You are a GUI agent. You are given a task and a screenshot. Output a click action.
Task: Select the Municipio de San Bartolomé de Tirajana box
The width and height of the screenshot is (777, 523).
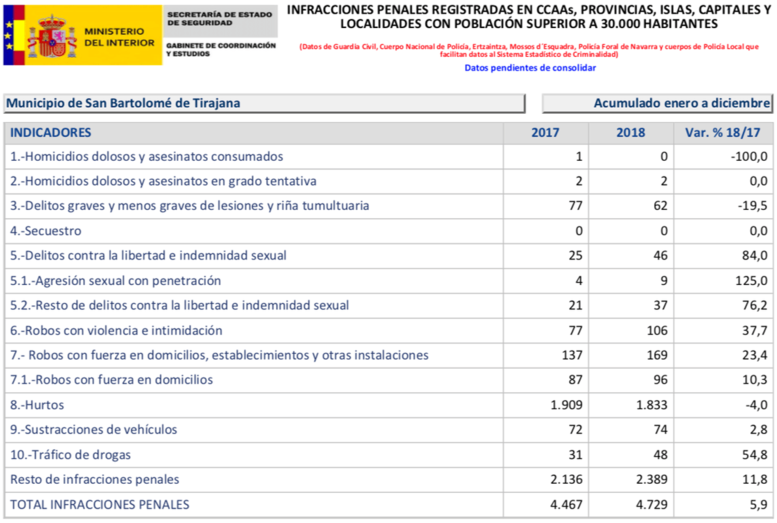click(x=262, y=103)
